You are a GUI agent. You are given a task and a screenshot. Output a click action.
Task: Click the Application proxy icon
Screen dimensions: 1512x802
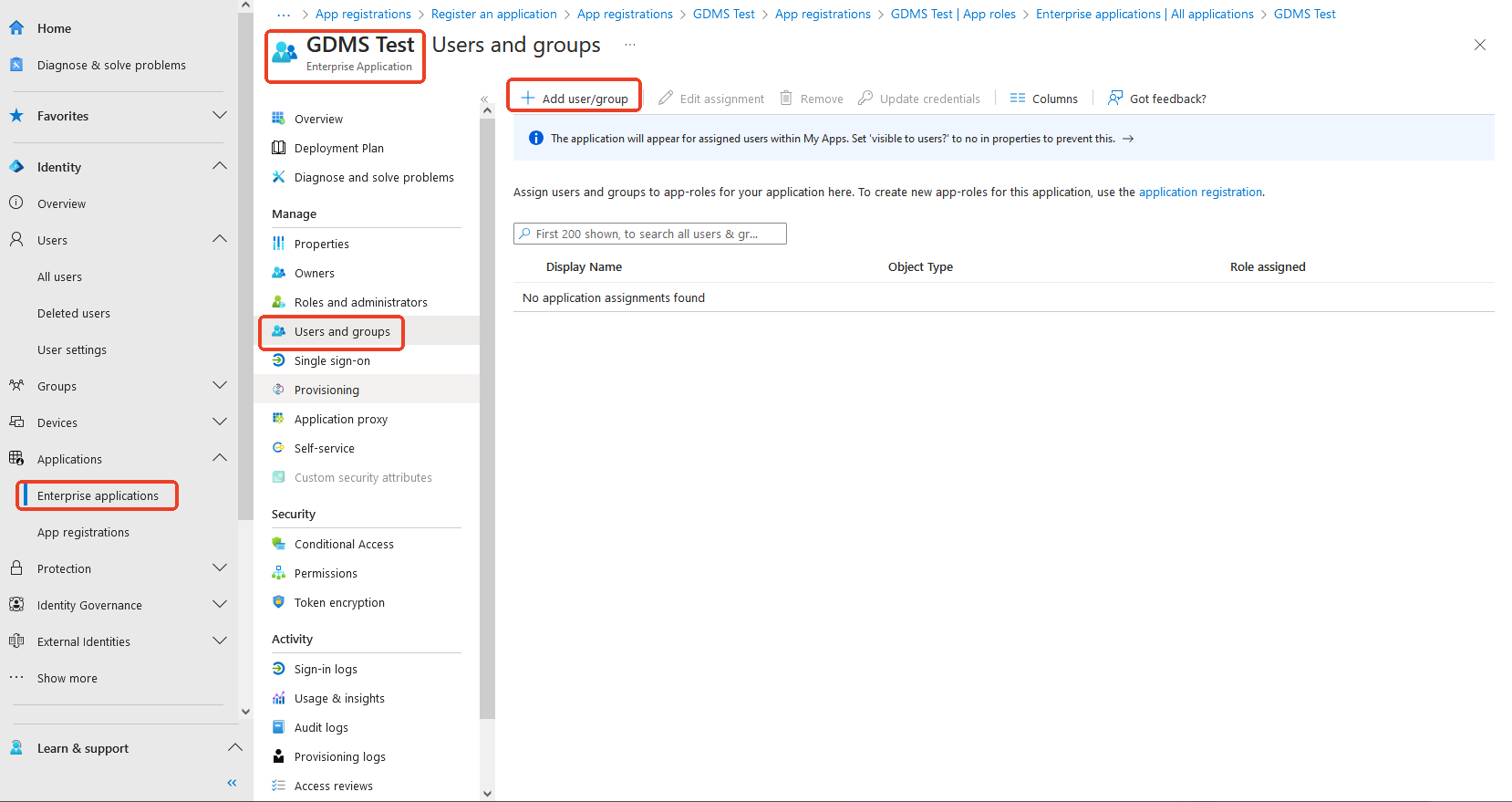click(279, 419)
